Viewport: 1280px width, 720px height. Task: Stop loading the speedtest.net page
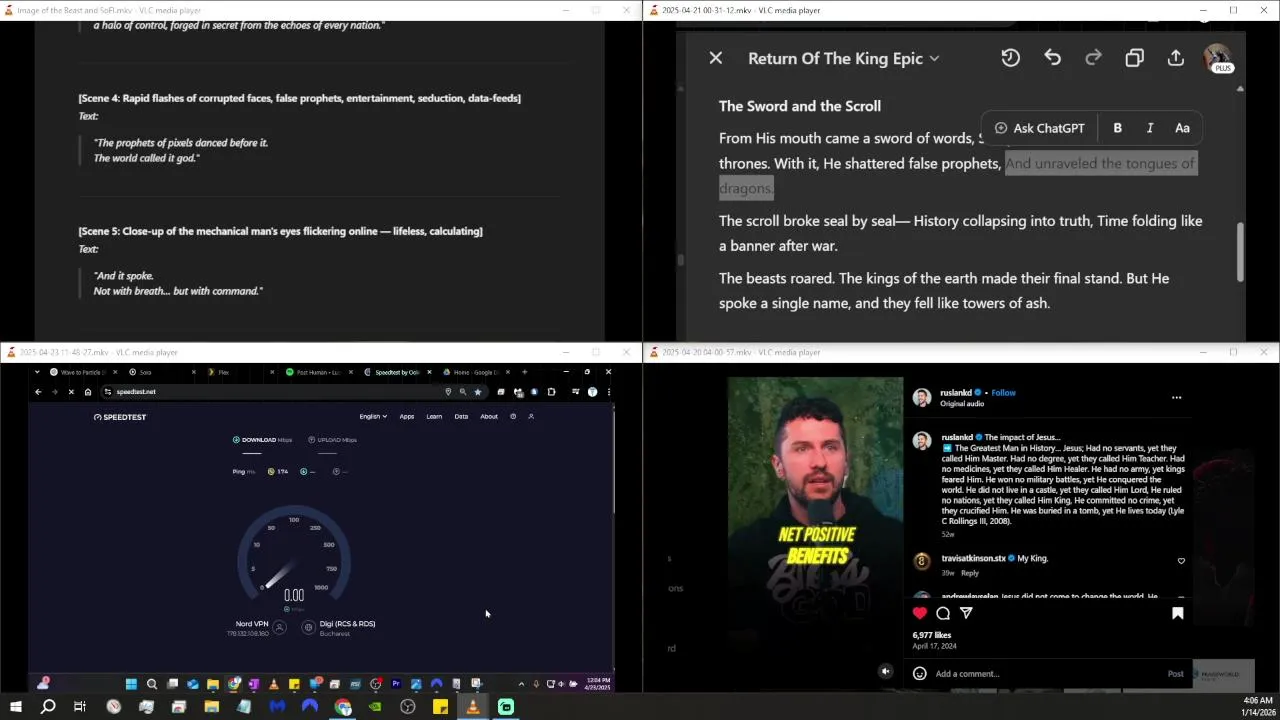click(70, 392)
